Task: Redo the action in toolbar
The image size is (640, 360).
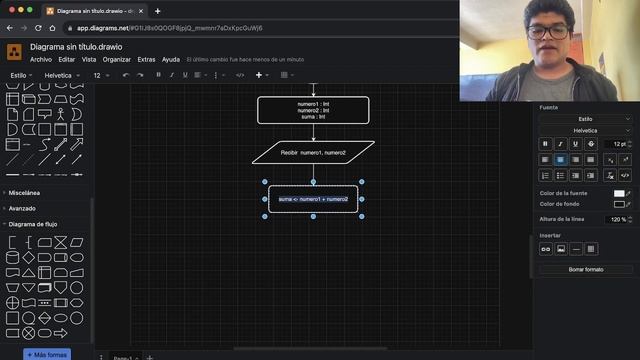Action: pyautogui.click(x=140, y=75)
